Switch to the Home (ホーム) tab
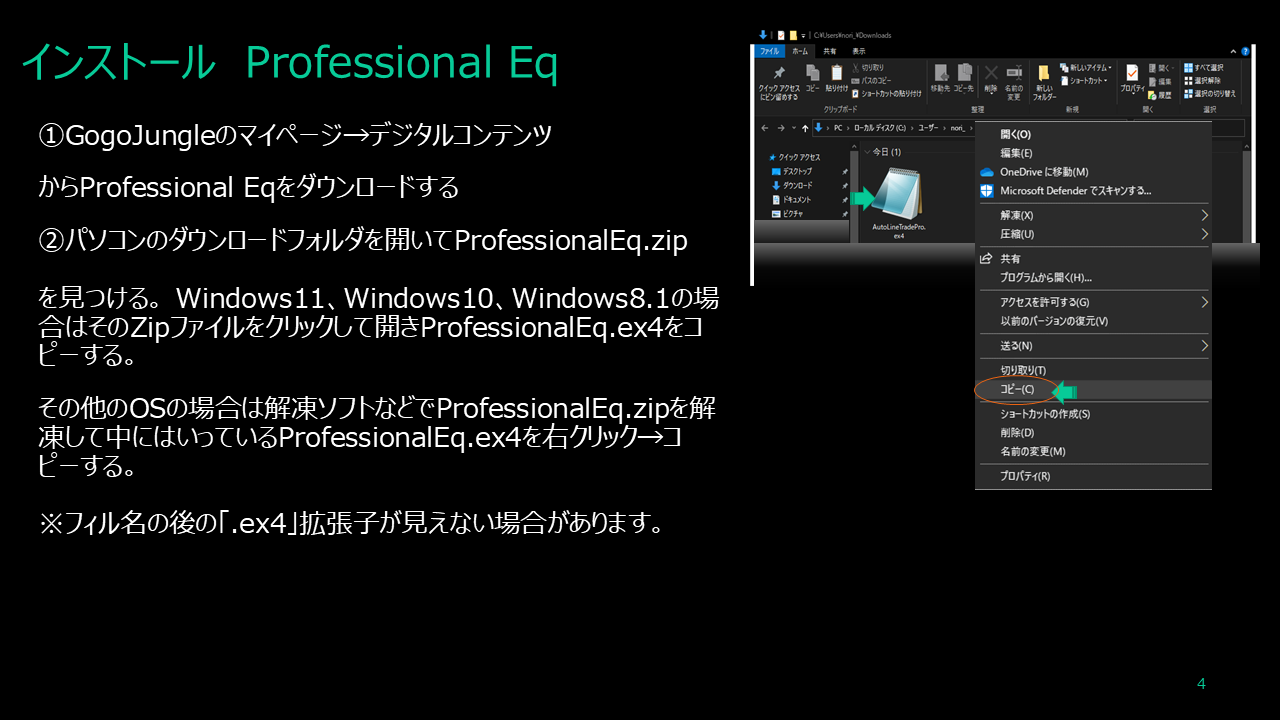This screenshot has height=720, width=1280. pyautogui.click(x=800, y=51)
